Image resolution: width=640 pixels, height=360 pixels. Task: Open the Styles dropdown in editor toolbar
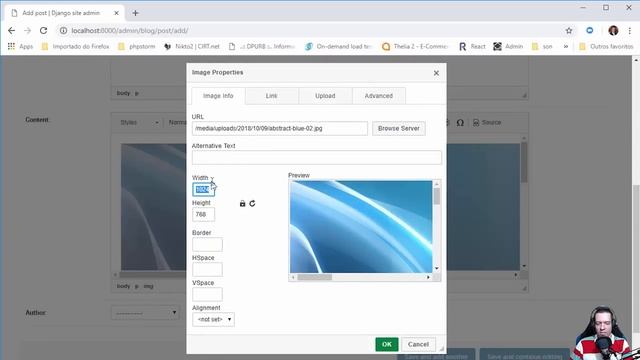(x=139, y=122)
